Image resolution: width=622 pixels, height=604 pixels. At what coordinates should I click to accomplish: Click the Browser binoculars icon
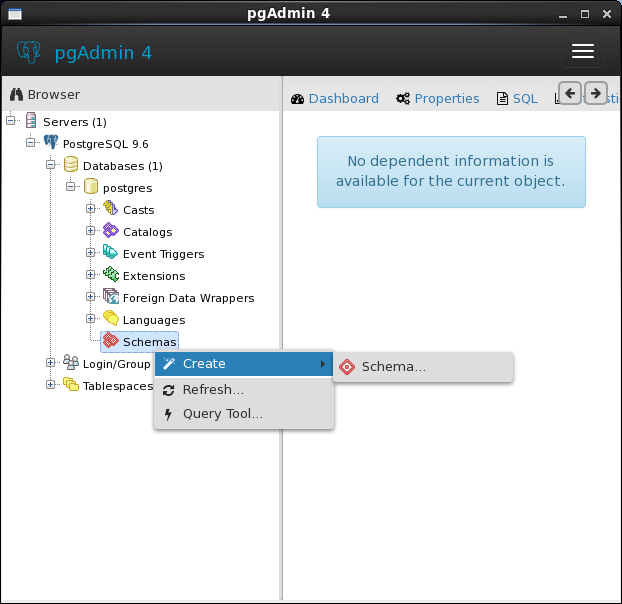[16, 94]
